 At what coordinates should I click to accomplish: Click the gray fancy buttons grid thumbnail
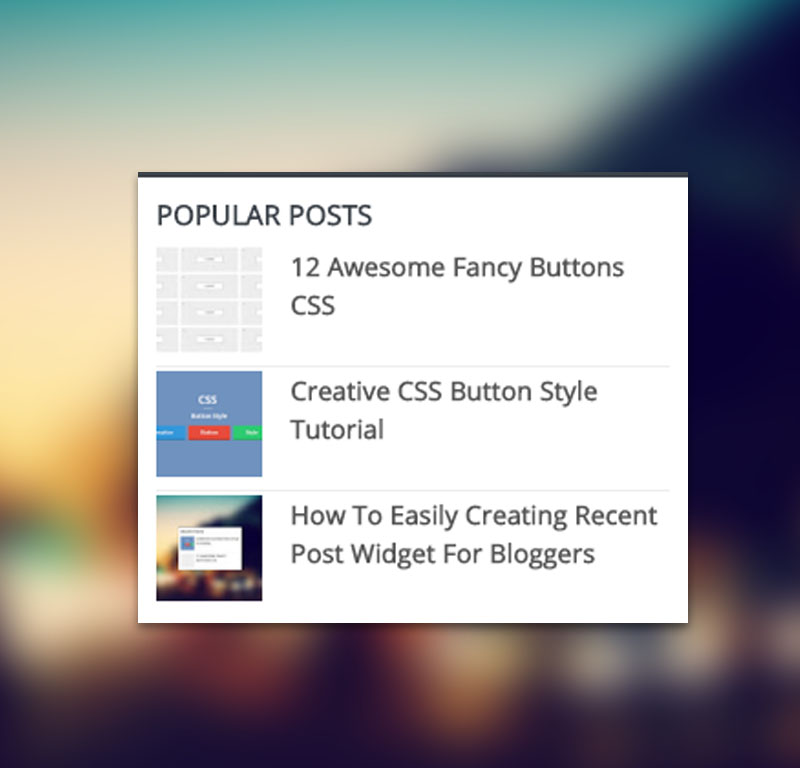209,300
